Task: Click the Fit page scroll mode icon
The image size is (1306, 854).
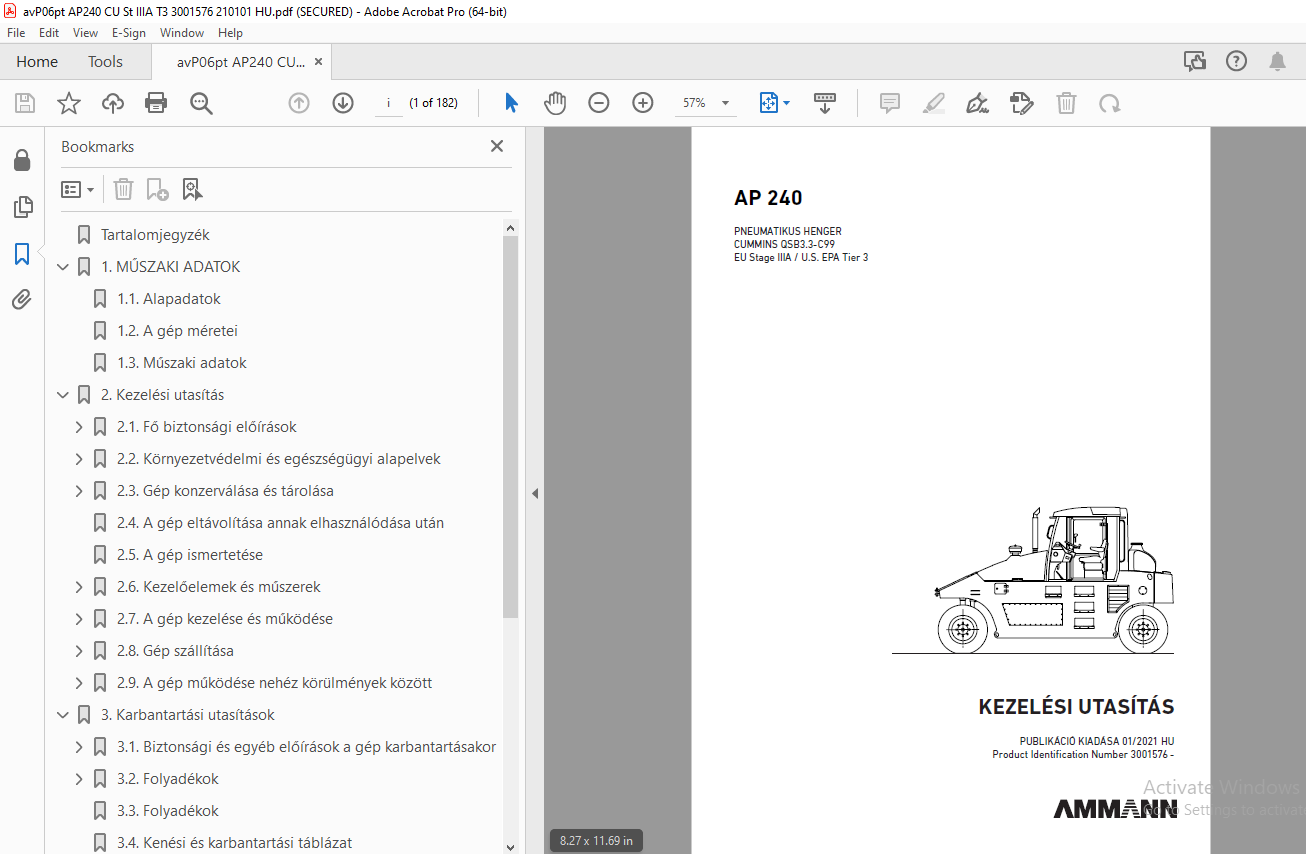Action: (768, 103)
